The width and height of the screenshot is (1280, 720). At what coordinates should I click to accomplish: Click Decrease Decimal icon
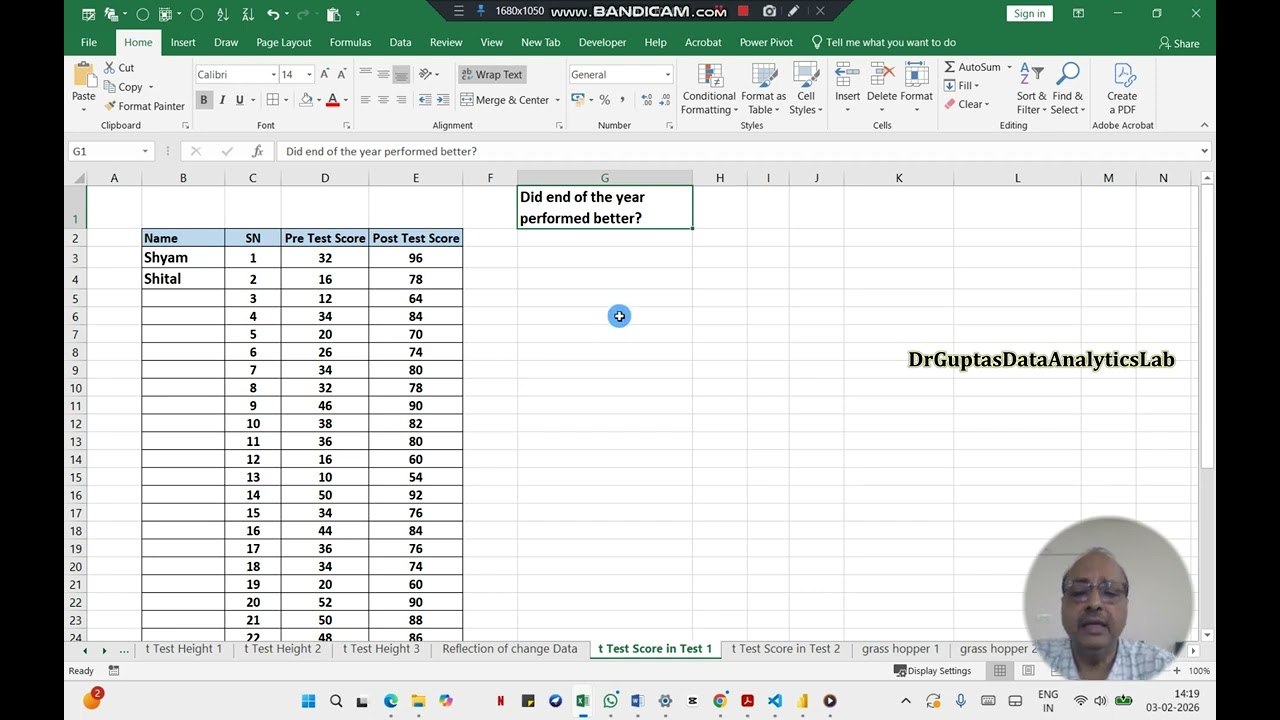664,100
